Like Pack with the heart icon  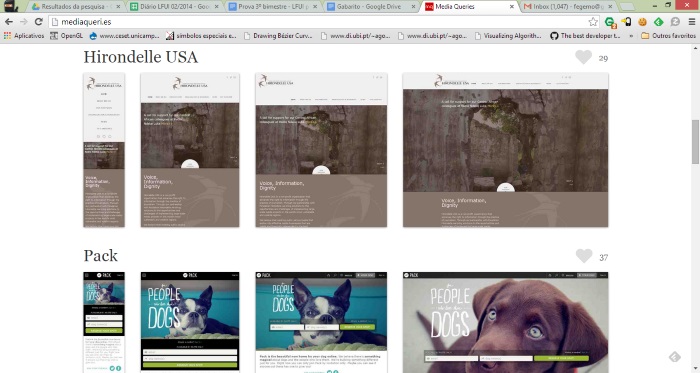pos(583,256)
